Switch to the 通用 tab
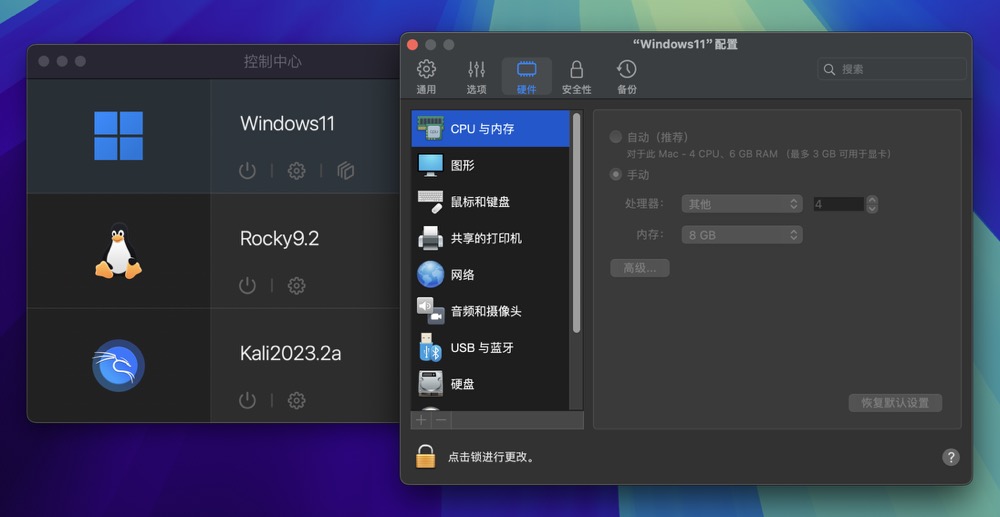 click(x=426, y=76)
